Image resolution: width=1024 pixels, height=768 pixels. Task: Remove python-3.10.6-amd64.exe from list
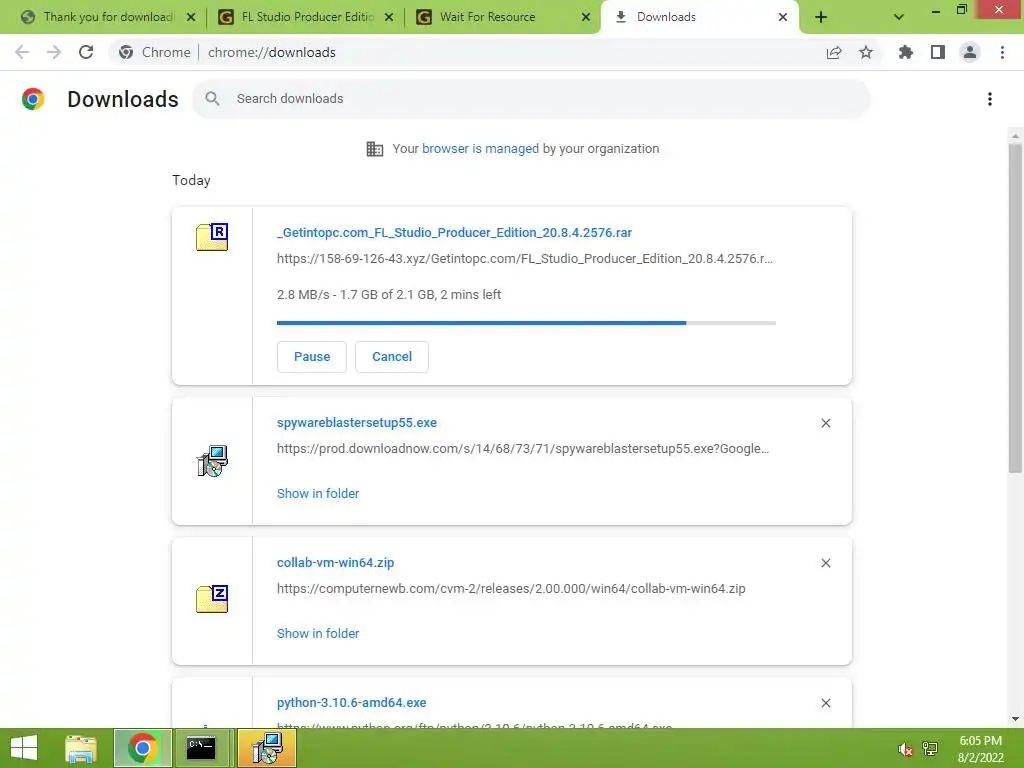tap(825, 703)
